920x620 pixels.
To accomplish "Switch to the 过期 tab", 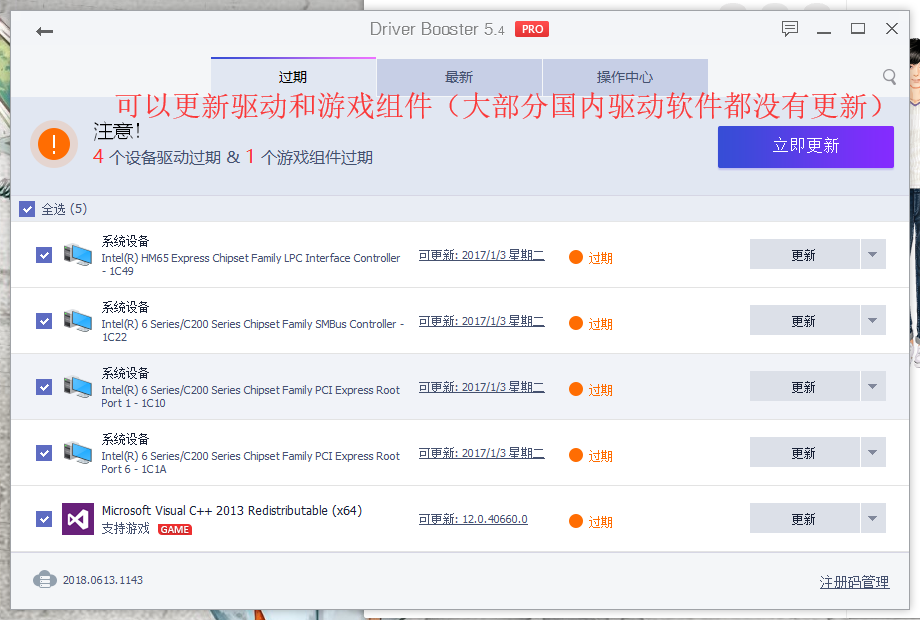I will click(x=293, y=77).
